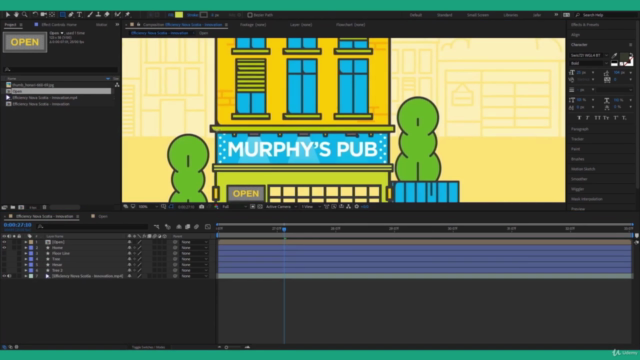Screen dimensions: 640x360
Task: Click the delete trash icon in Project panel
Action: point(44,207)
